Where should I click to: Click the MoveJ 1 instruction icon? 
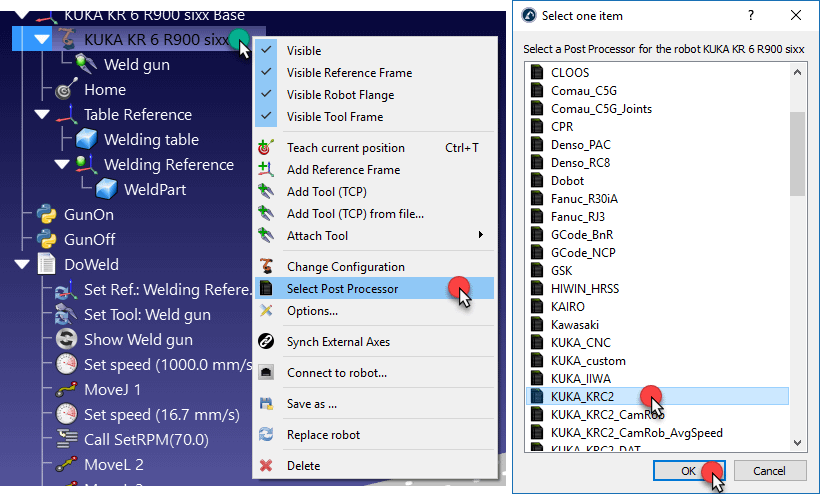click(x=66, y=389)
